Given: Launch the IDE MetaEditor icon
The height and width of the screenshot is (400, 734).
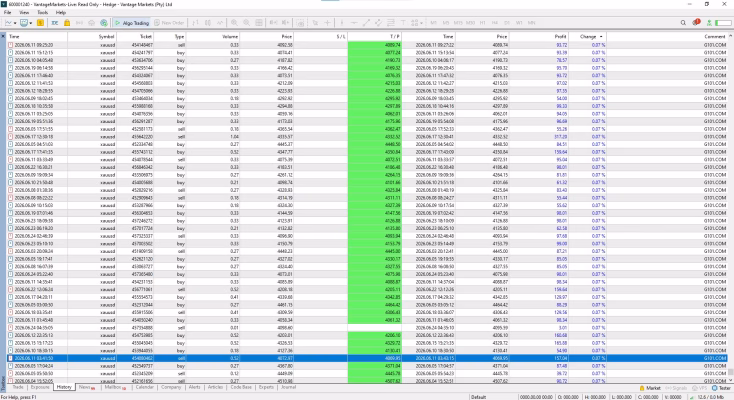Looking at the screenshot, I should pyautogui.click(x=55, y=22).
